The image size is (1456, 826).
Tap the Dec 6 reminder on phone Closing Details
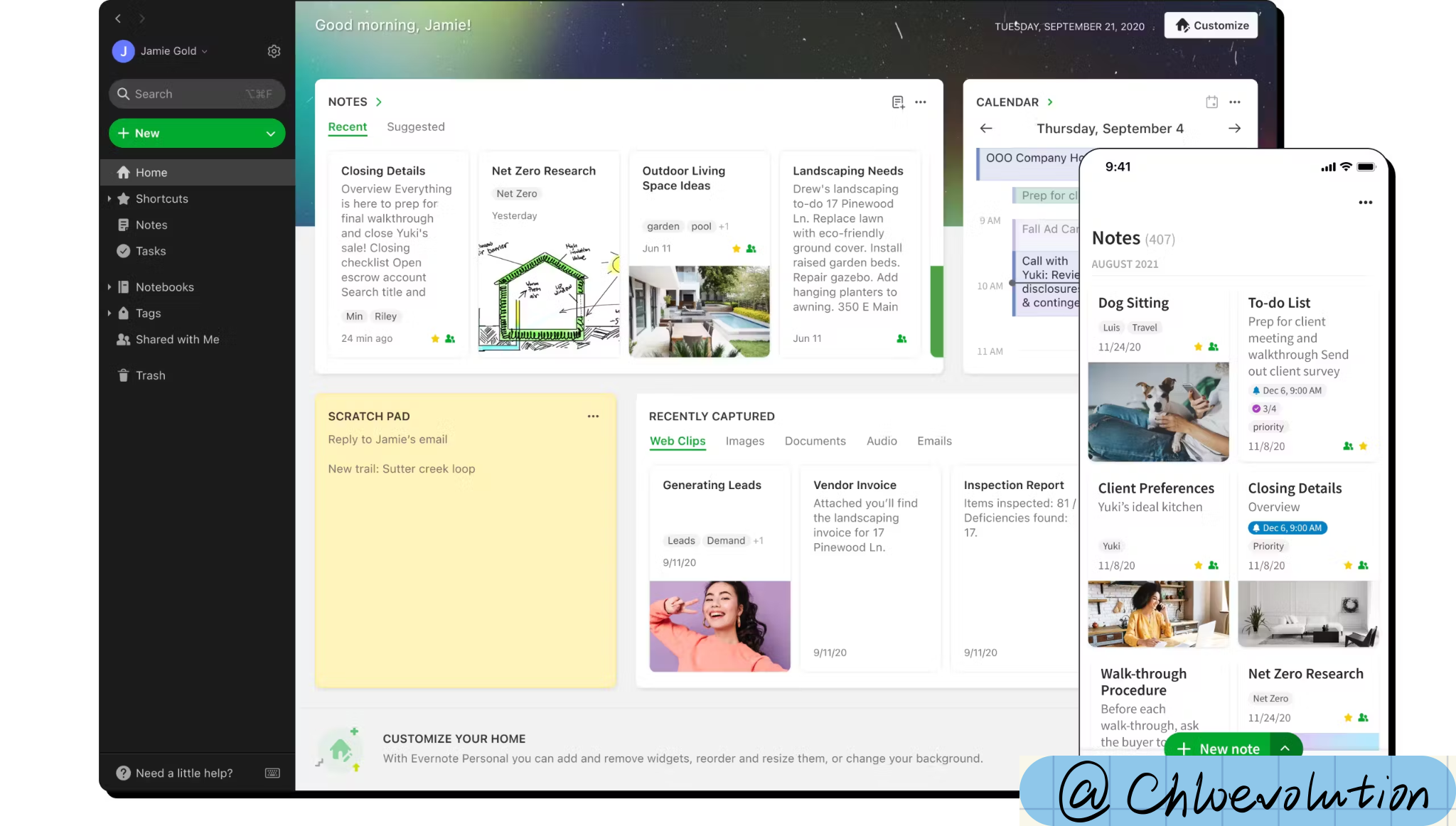point(1288,528)
